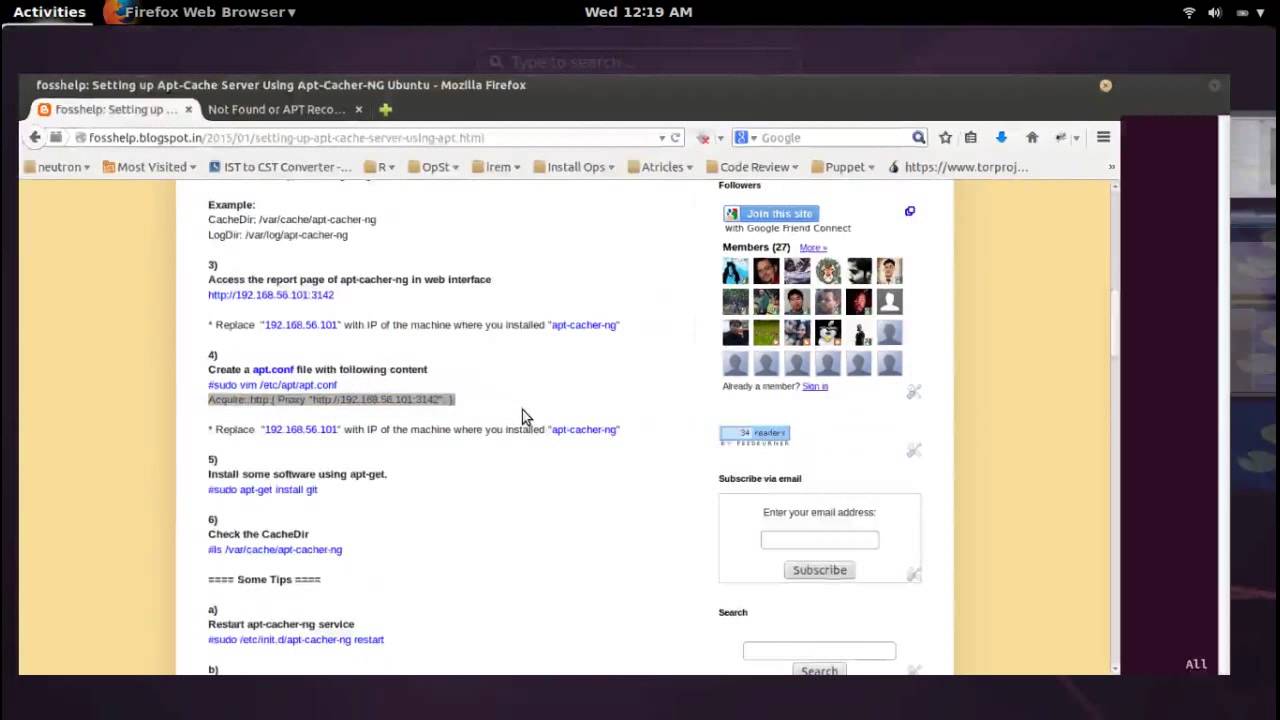This screenshot has width=1280, height=720.
Task: Open the downloads arrow icon
Action: click(1001, 138)
